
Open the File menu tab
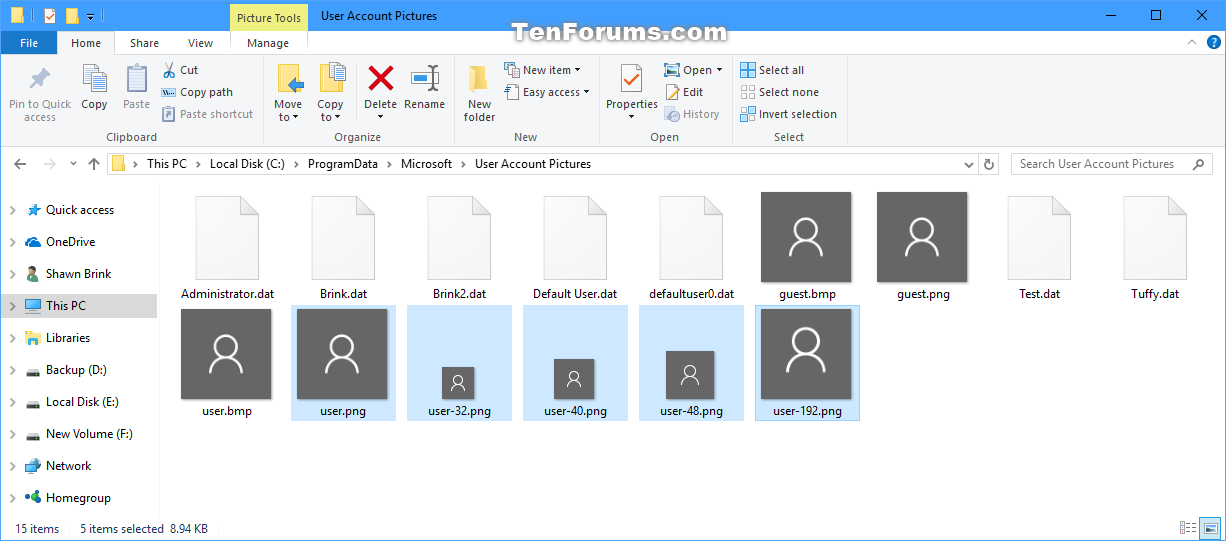tap(29, 43)
